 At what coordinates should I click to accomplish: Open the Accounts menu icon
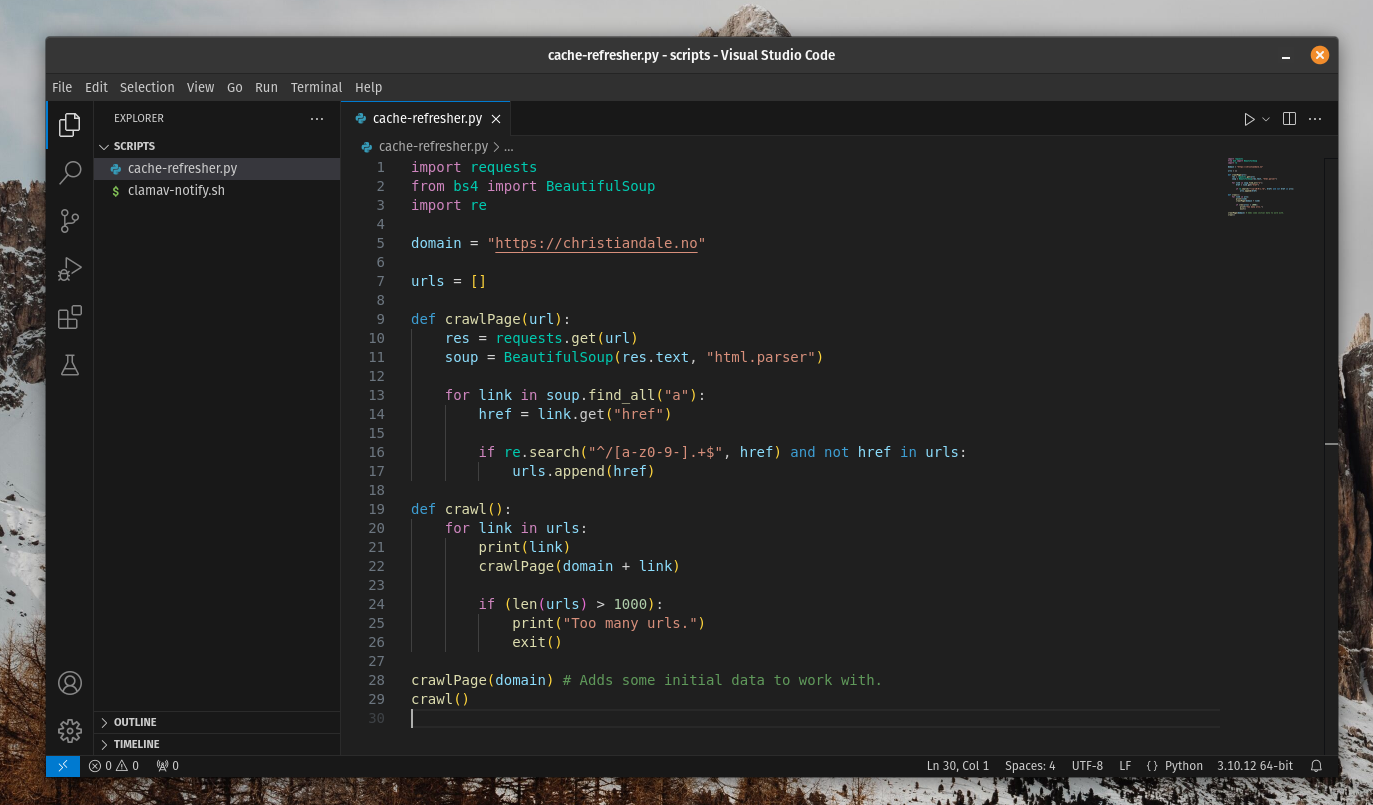tap(69, 683)
